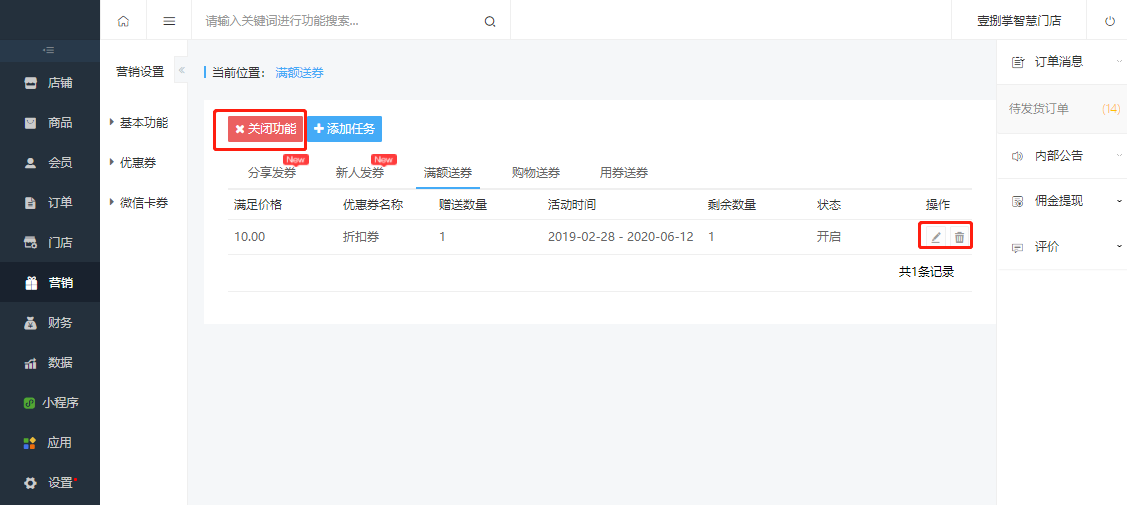Click the home icon in top bar

(123, 21)
